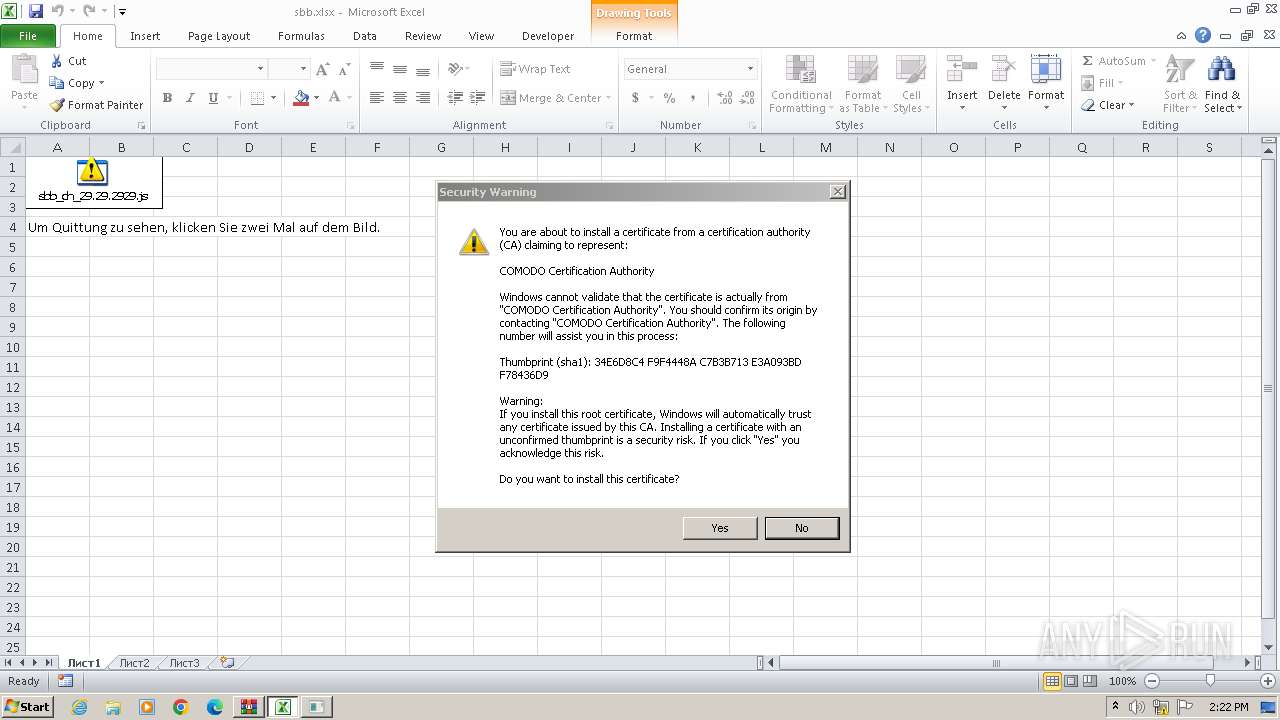The width and height of the screenshot is (1280, 720).
Task: Adjust the zoom slider
Action: pyautogui.click(x=1210, y=681)
